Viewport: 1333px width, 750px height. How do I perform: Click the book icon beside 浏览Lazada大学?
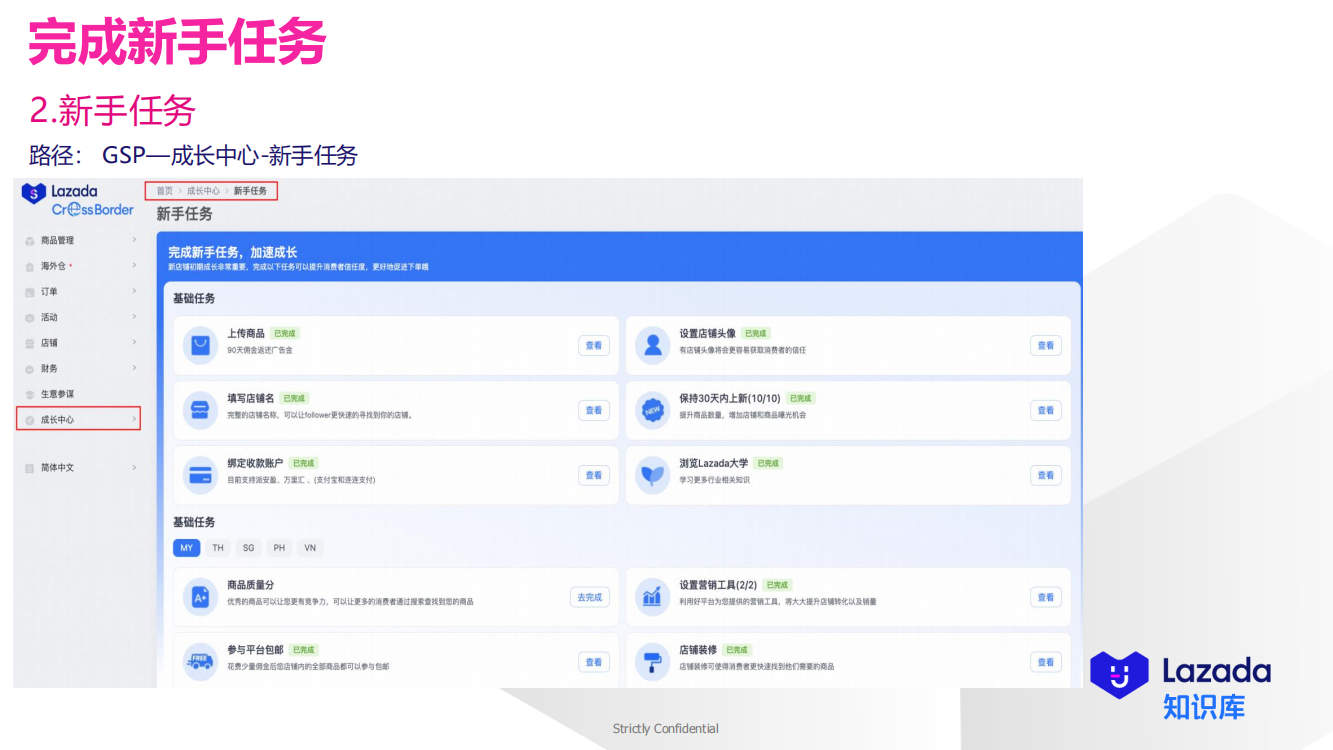(x=652, y=475)
